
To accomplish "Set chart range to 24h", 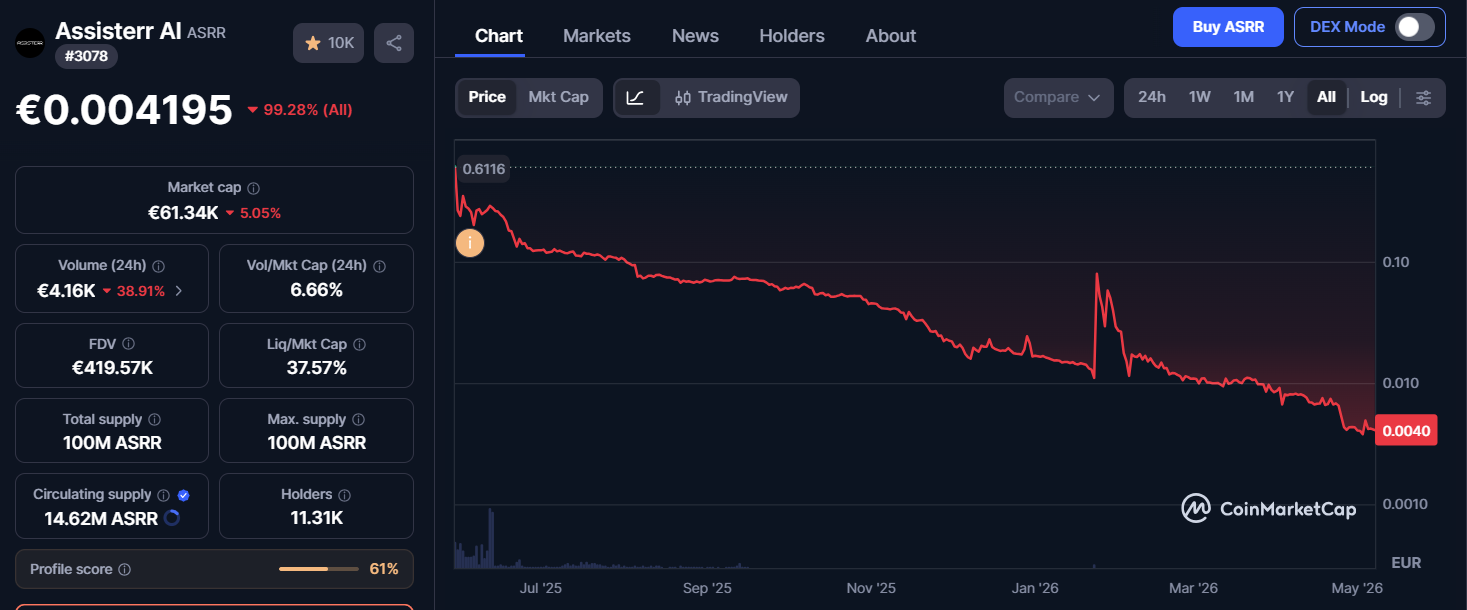I will [1152, 97].
